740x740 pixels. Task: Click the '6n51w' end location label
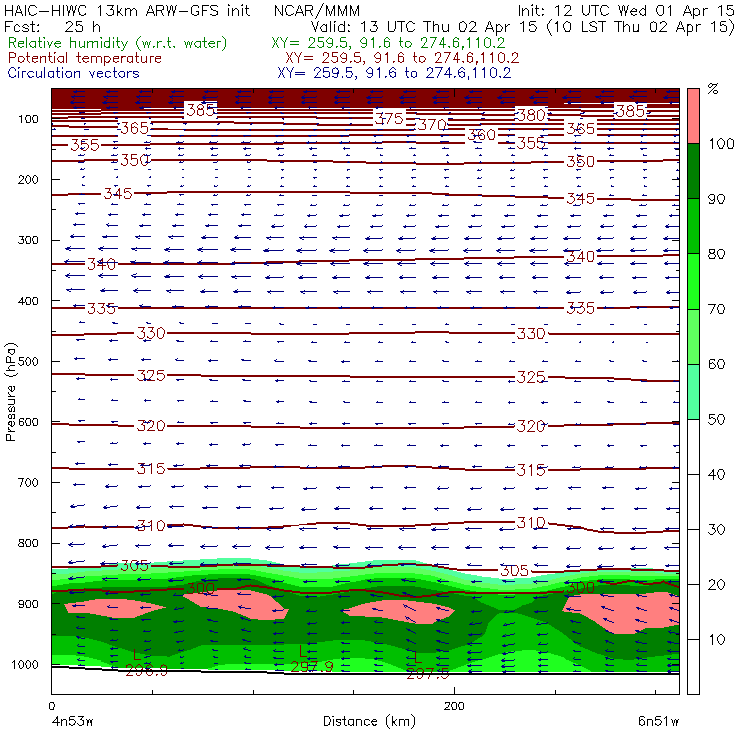click(658, 721)
